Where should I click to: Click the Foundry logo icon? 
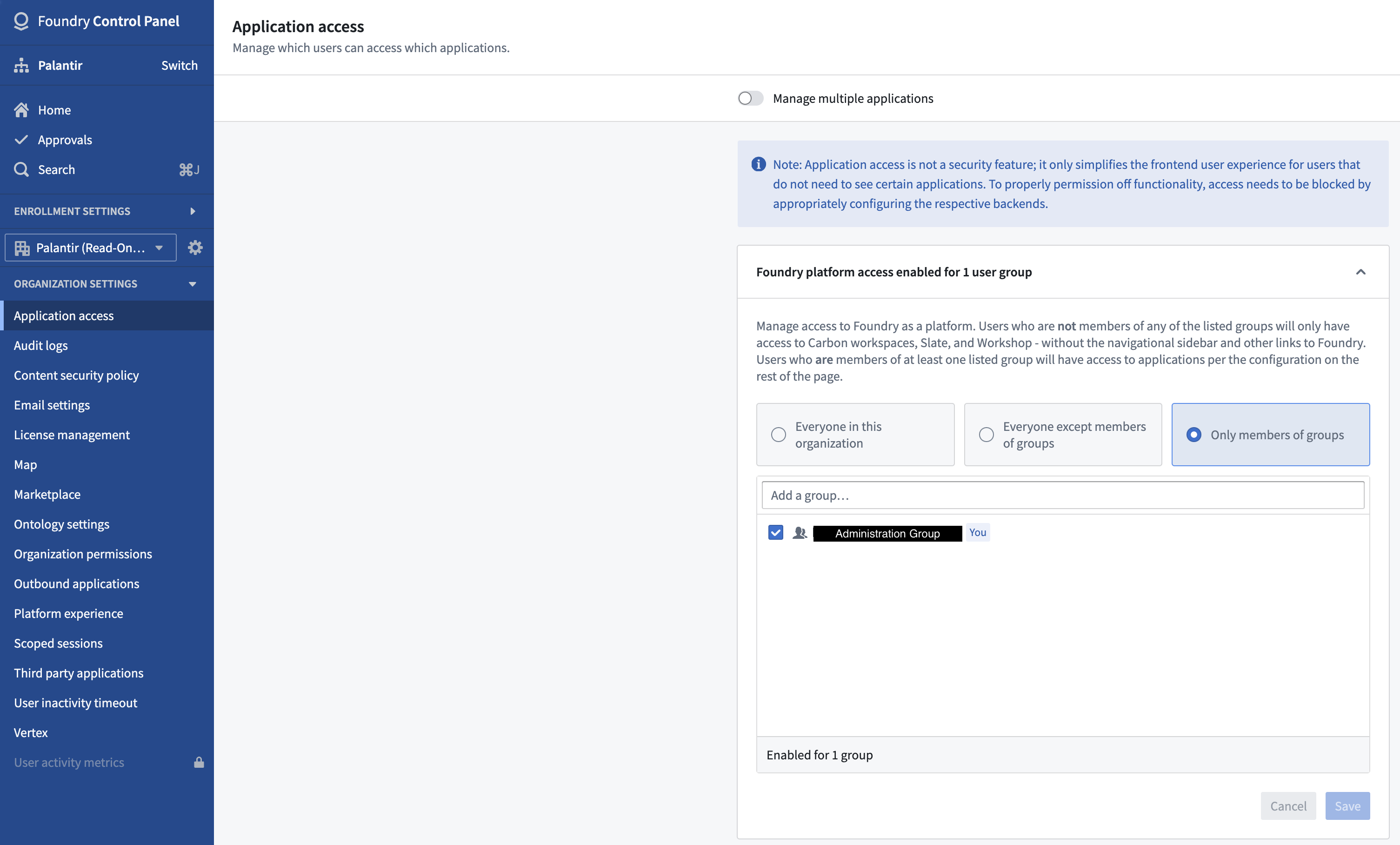coord(21,21)
